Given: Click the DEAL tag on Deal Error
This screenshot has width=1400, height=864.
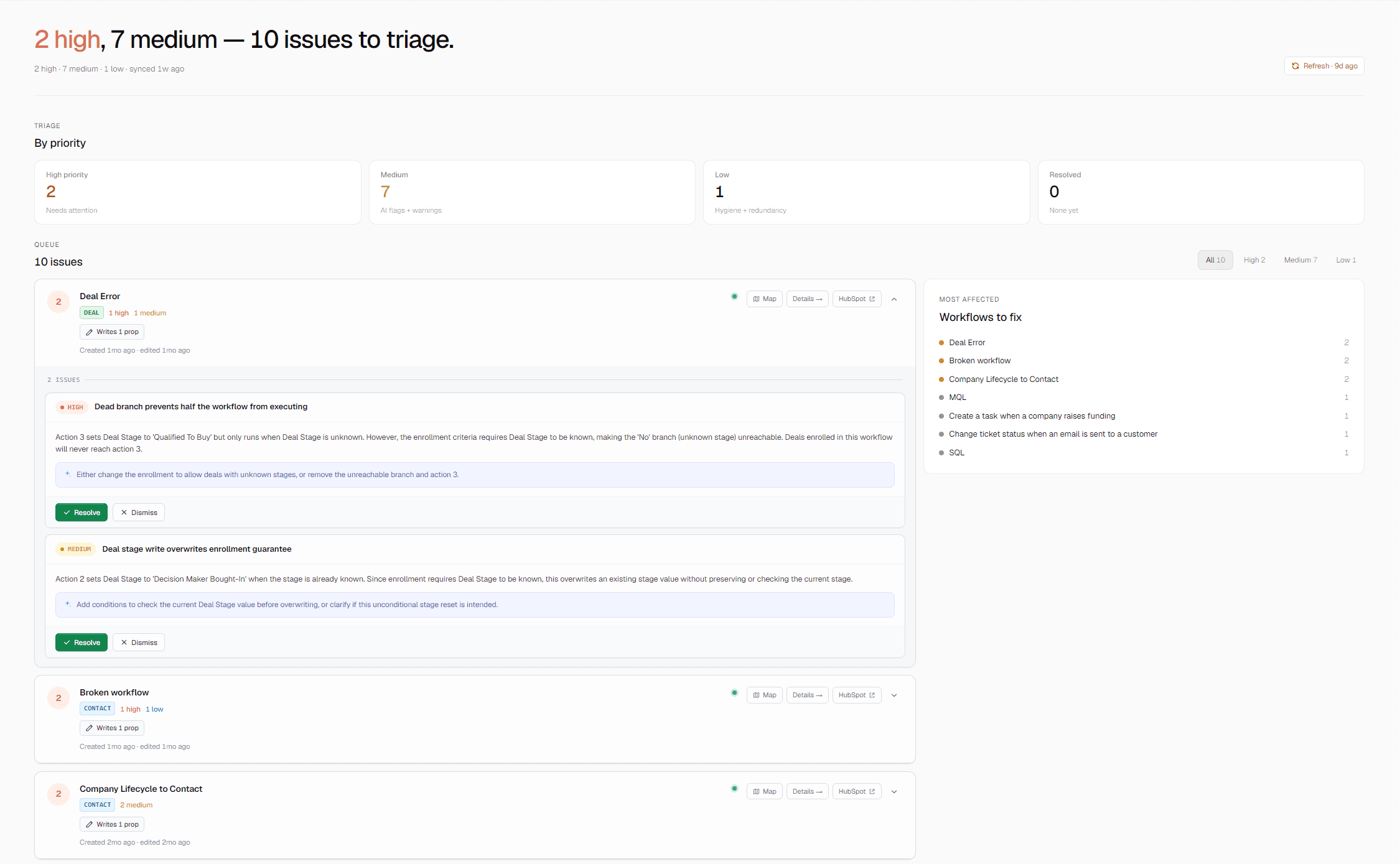Looking at the screenshot, I should click(x=91, y=313).
